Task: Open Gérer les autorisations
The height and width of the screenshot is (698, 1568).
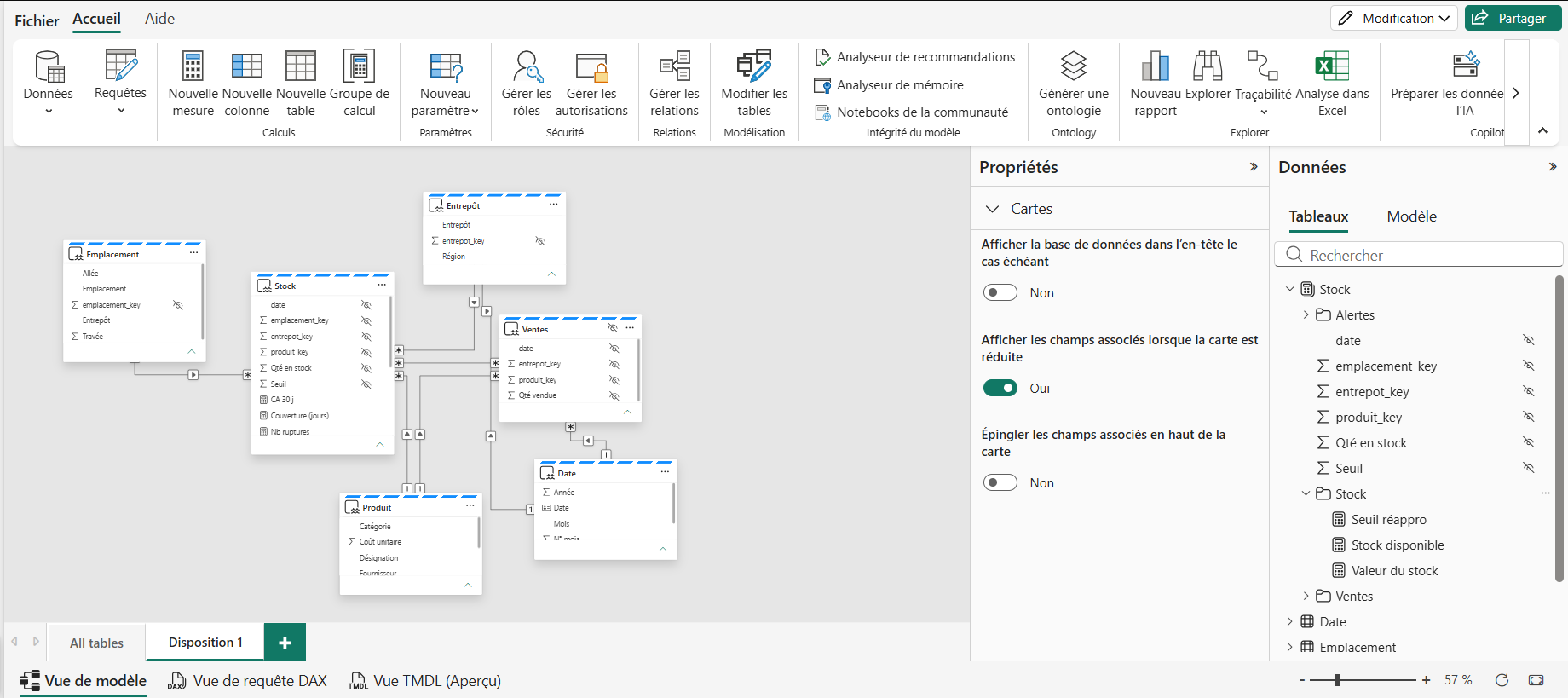Action: 591,84
